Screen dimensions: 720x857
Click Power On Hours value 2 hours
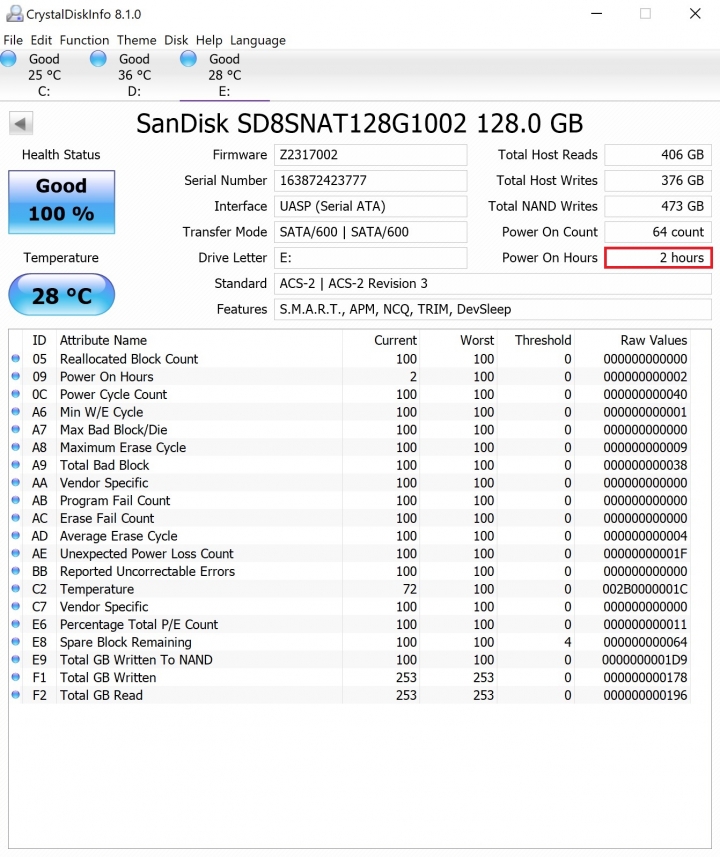(x=658, y=257)
